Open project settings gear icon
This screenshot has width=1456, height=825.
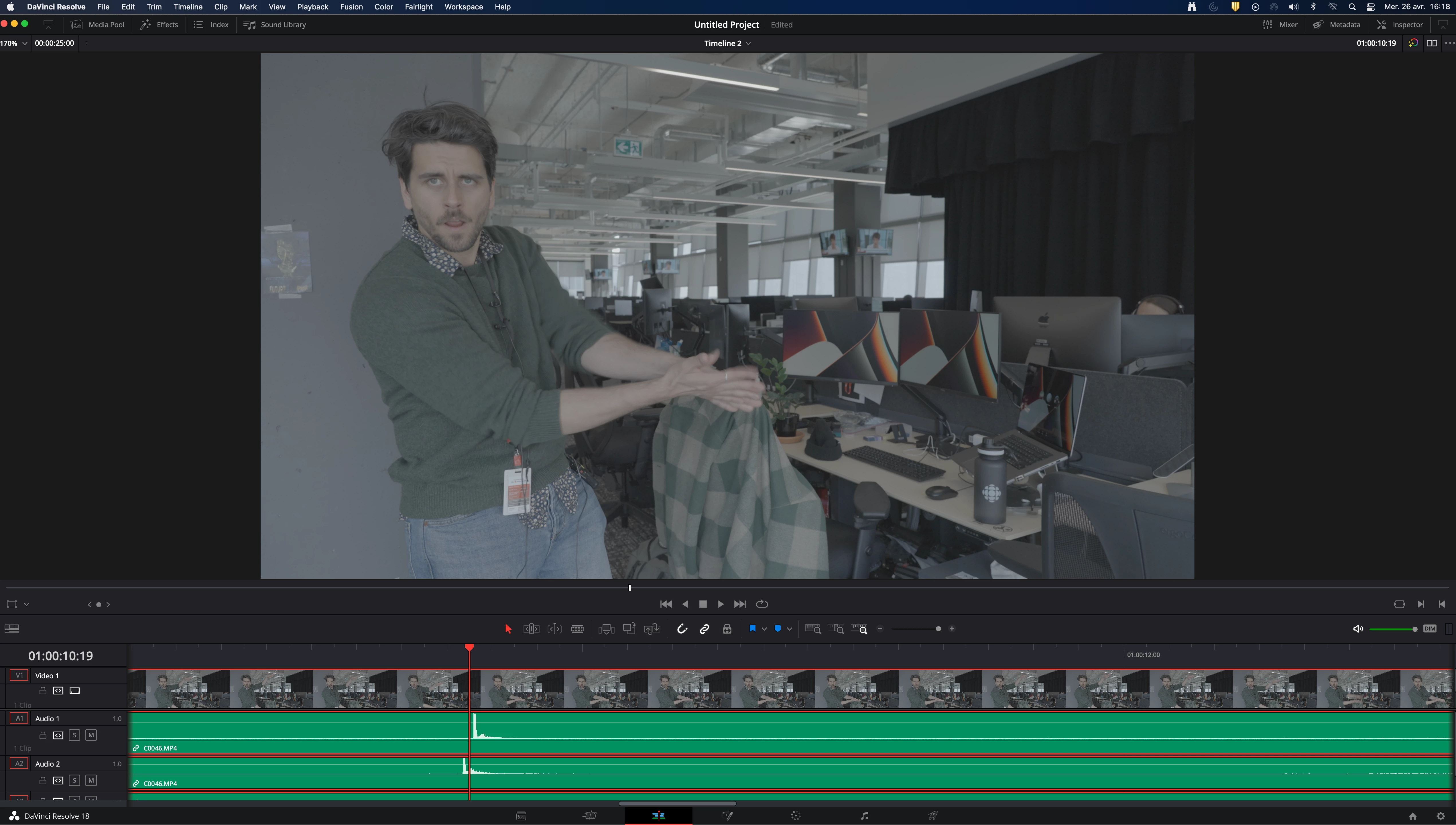point(1441,816)
